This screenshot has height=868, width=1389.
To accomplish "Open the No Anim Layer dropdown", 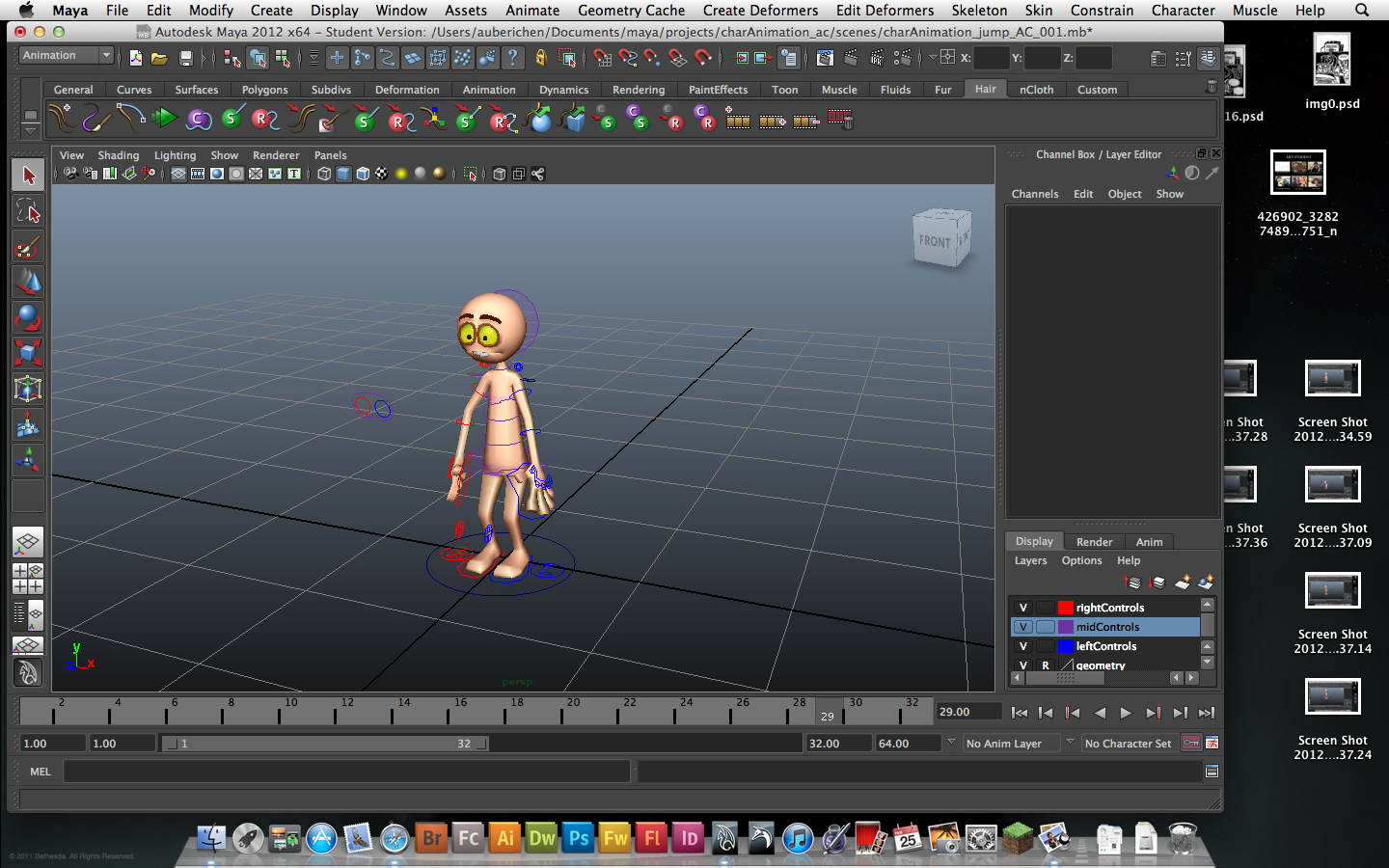I will click(1013, 743).
